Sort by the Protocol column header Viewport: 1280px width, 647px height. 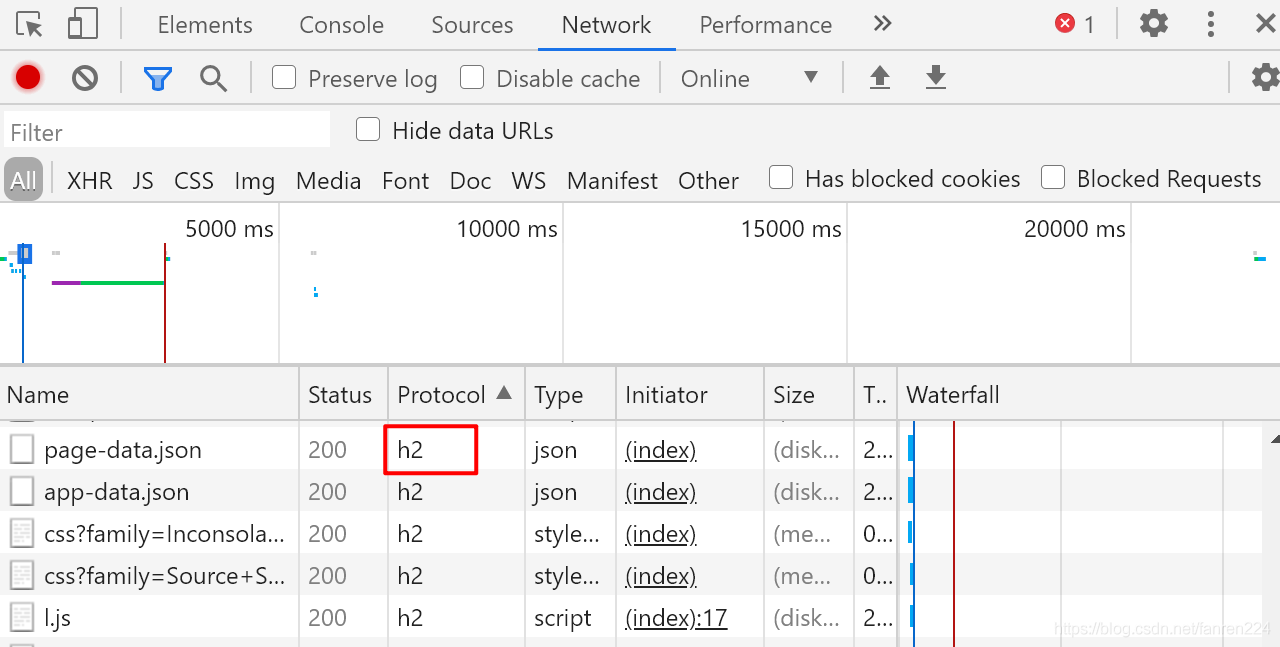pyautogui.click(x=441, y=395)
